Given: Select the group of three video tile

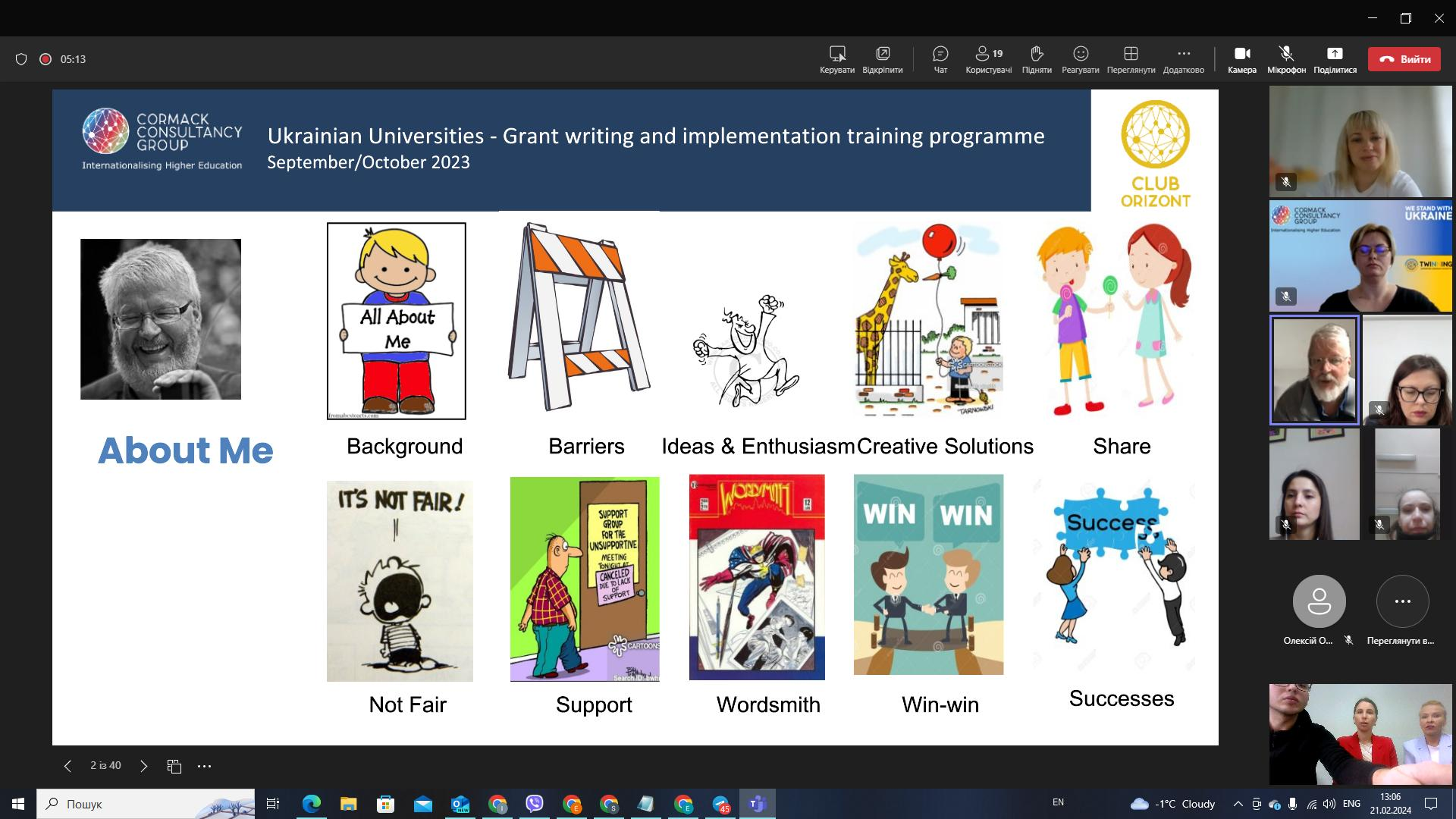Looking at the screenshot, I should pyautogui.click(x=1360, y=734).
